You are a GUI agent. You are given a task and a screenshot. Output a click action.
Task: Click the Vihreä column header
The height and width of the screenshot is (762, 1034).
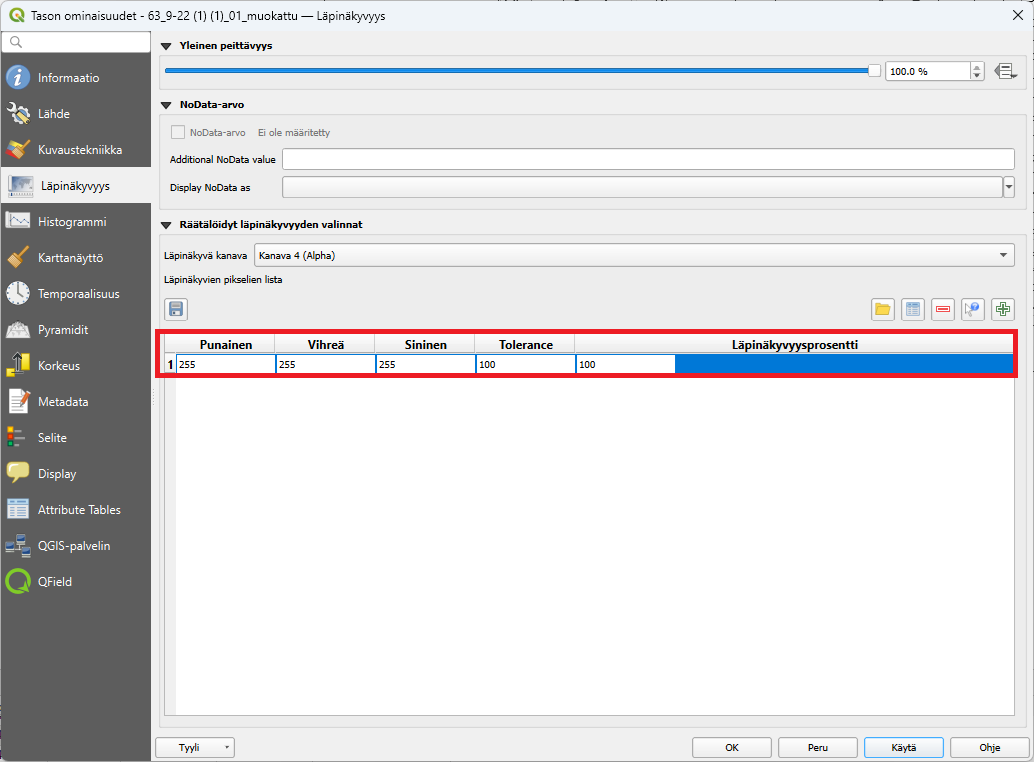click(325, 345)
